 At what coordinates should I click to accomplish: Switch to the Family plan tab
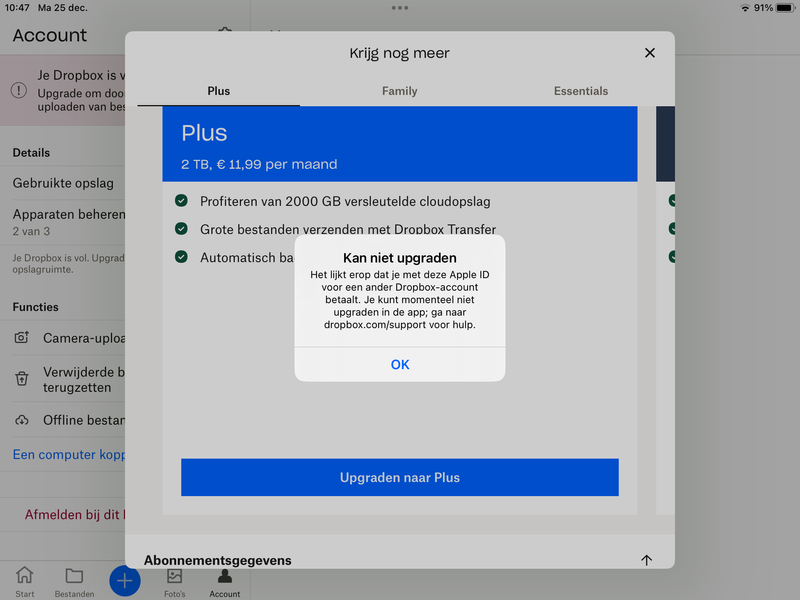[x=399, y=91]
